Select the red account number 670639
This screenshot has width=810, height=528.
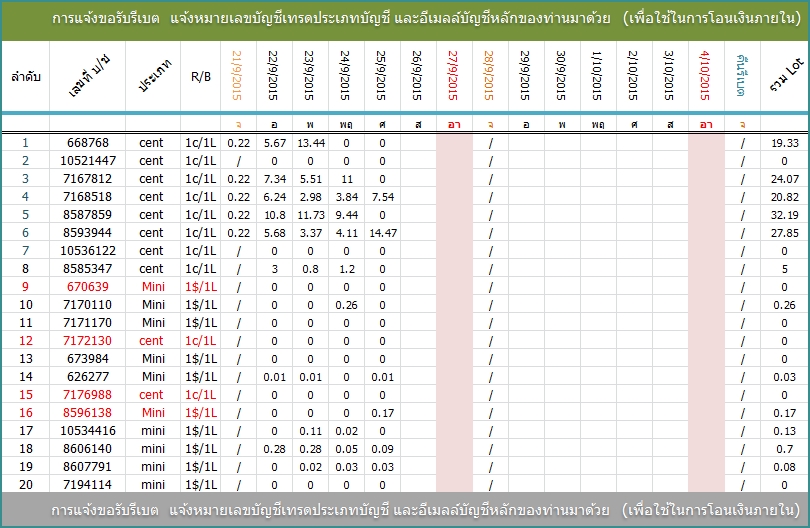[87, 287]
